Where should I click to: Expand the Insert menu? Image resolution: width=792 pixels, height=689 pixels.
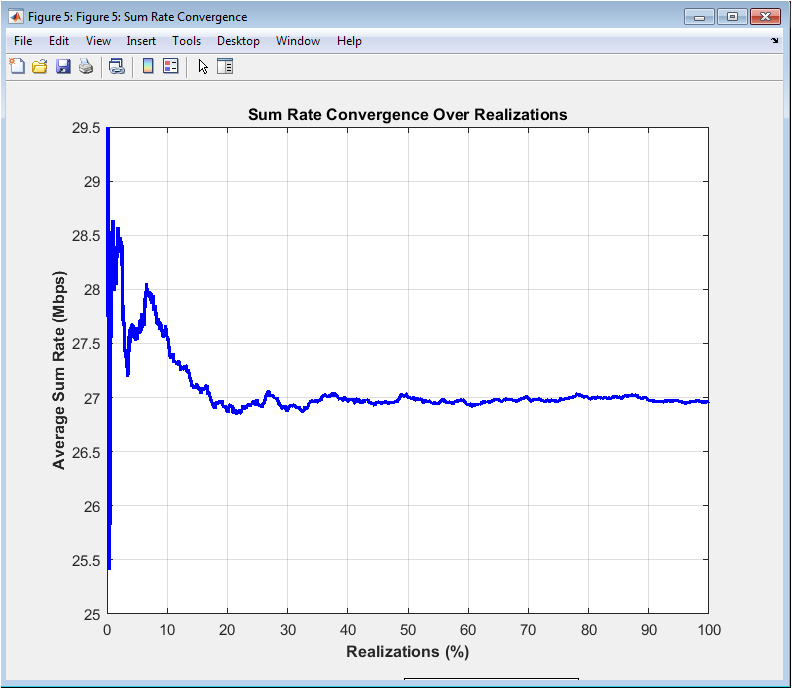coord(141,41)
